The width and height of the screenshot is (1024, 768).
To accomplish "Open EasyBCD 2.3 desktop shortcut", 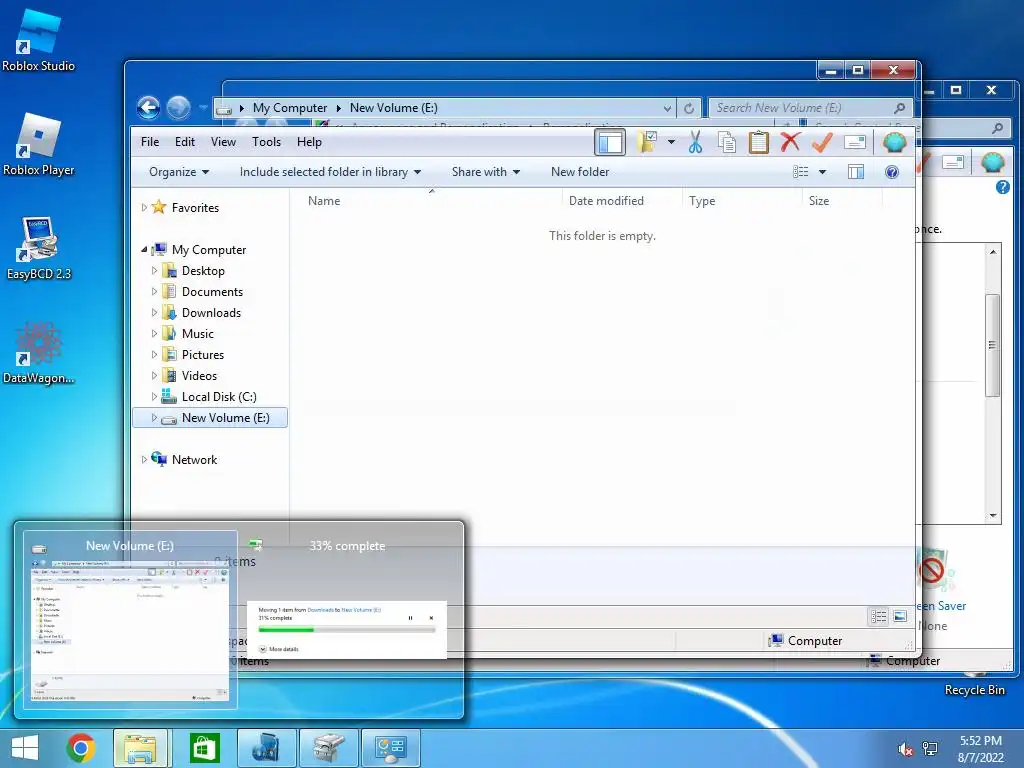I will click(x=39, y=248).
